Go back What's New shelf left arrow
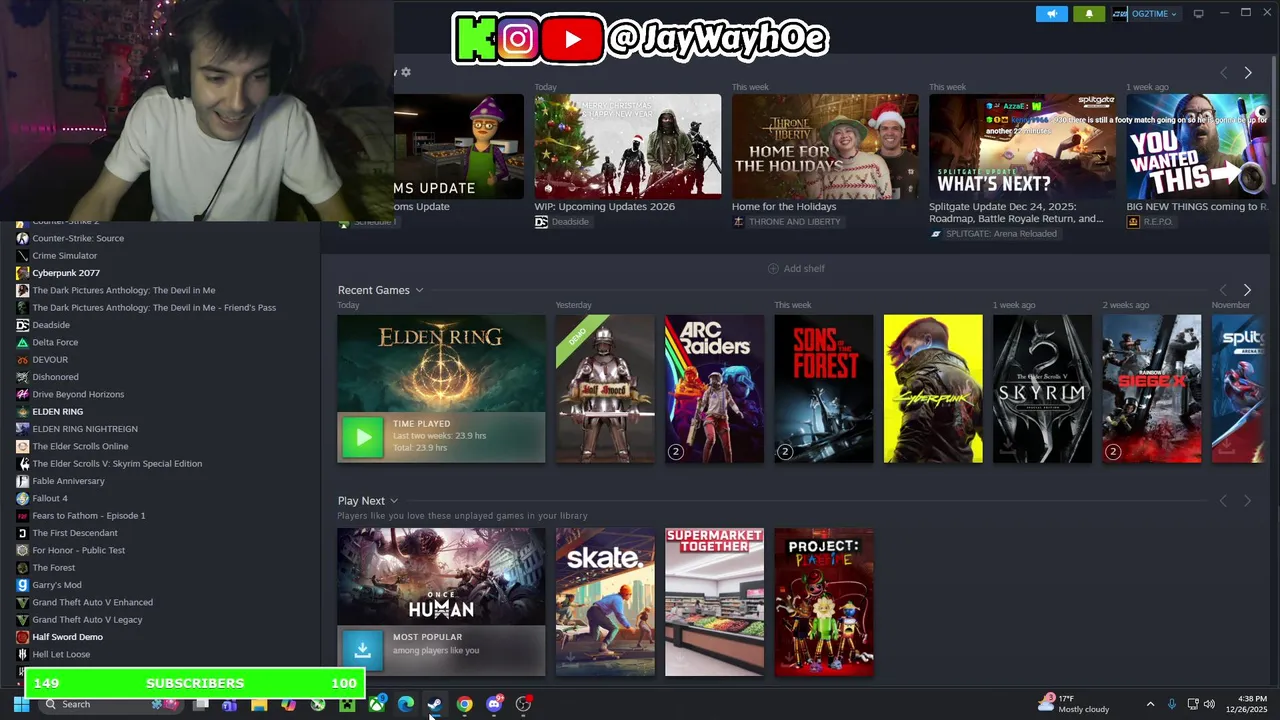 point(1223,73)
